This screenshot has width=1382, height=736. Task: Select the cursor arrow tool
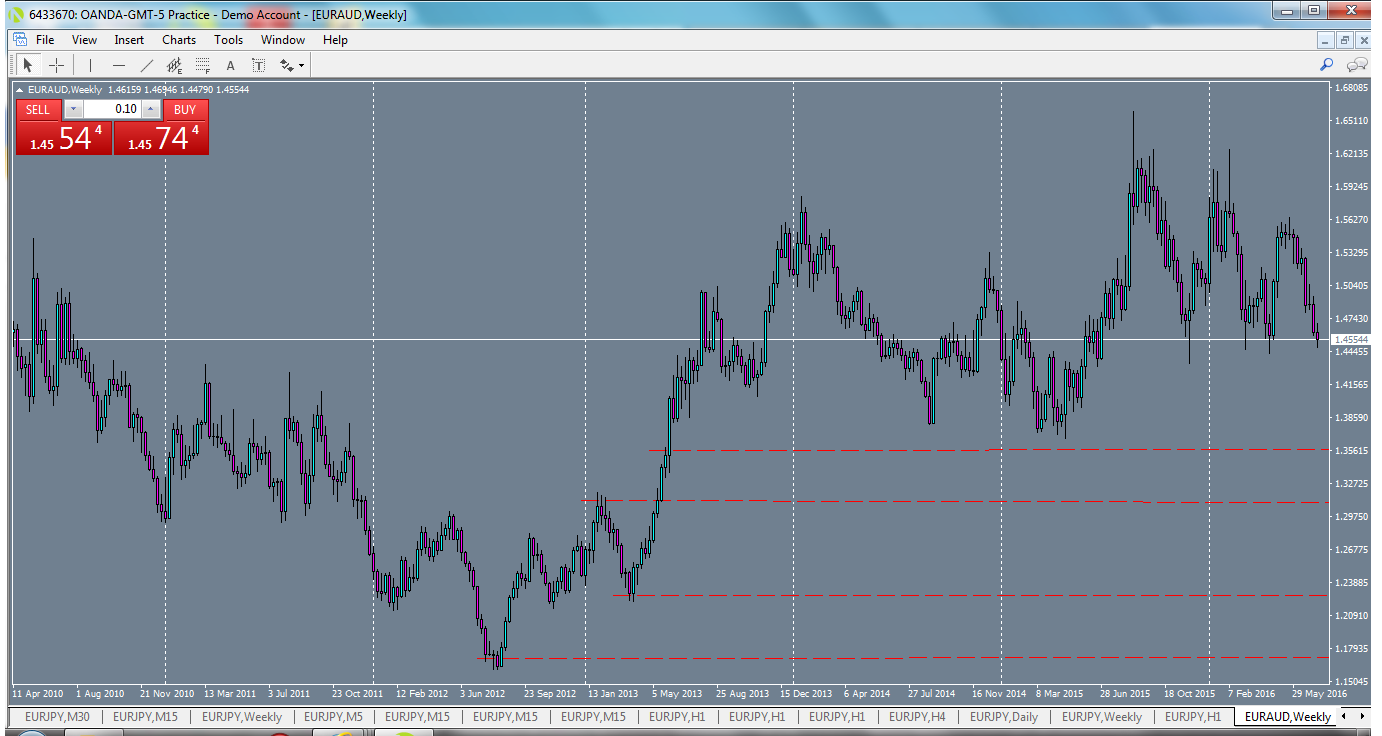click(27, 64)
